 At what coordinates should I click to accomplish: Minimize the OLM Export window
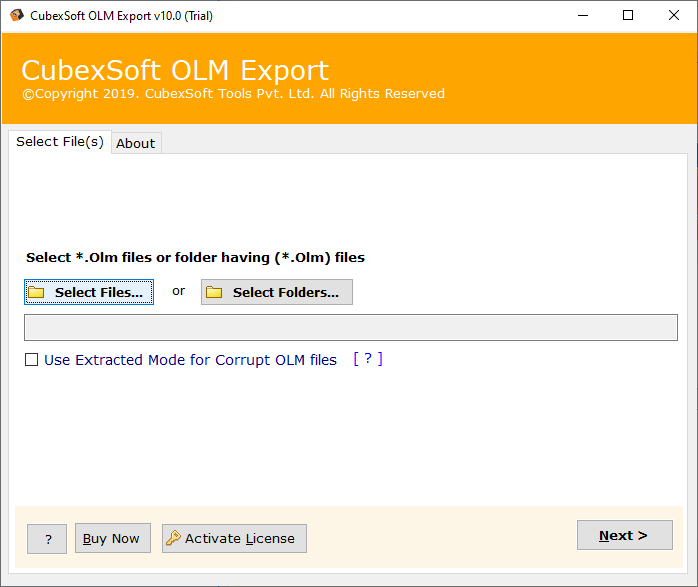(x=582, y=16)
